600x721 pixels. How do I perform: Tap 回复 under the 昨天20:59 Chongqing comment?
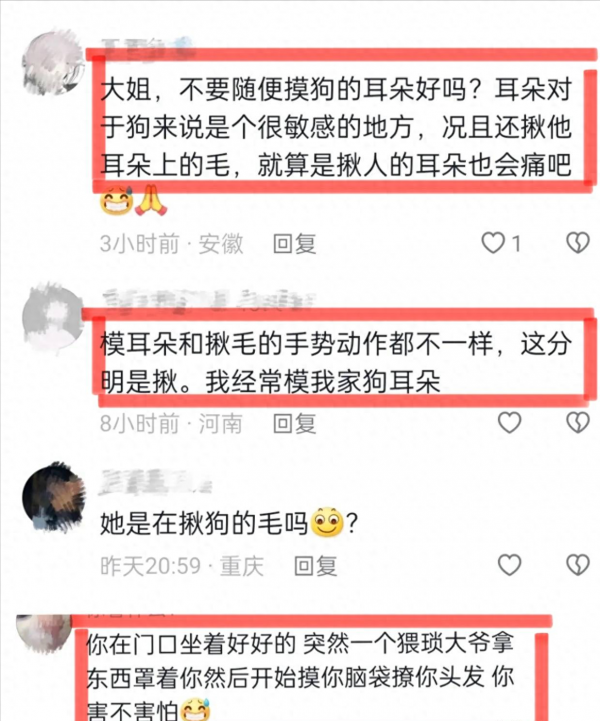click(316, 566)
